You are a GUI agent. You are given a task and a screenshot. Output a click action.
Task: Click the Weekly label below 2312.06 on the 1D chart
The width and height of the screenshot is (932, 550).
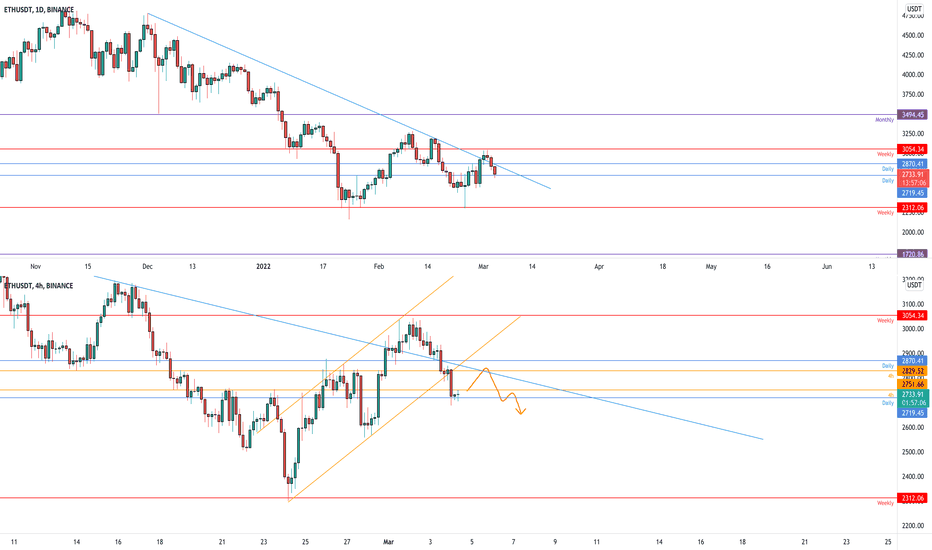click(x=886, y=213)
